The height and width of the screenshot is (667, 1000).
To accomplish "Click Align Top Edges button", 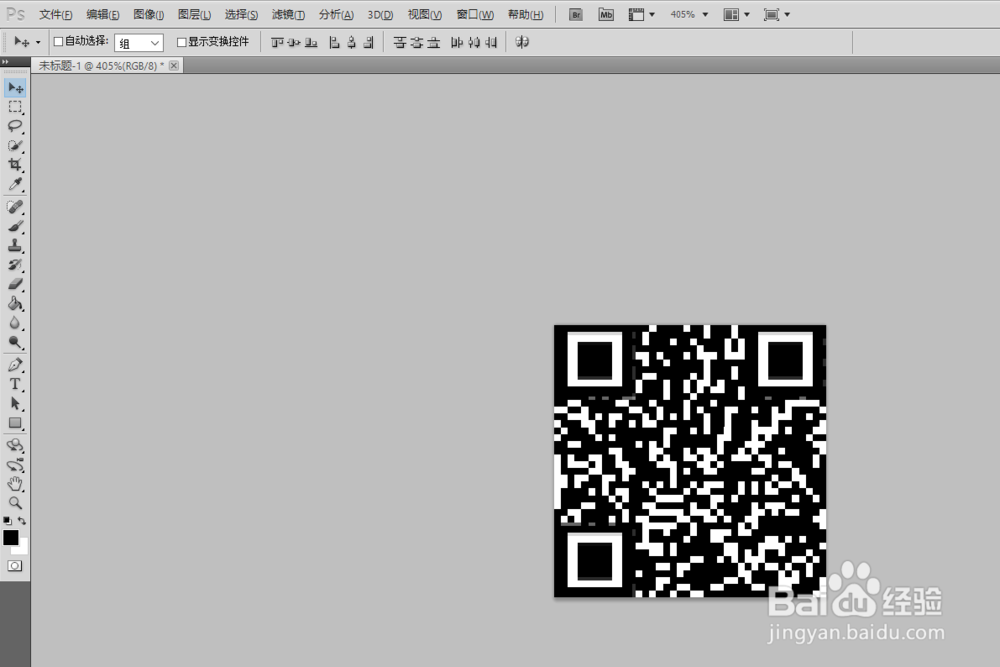I will click(x=277, y=43).
